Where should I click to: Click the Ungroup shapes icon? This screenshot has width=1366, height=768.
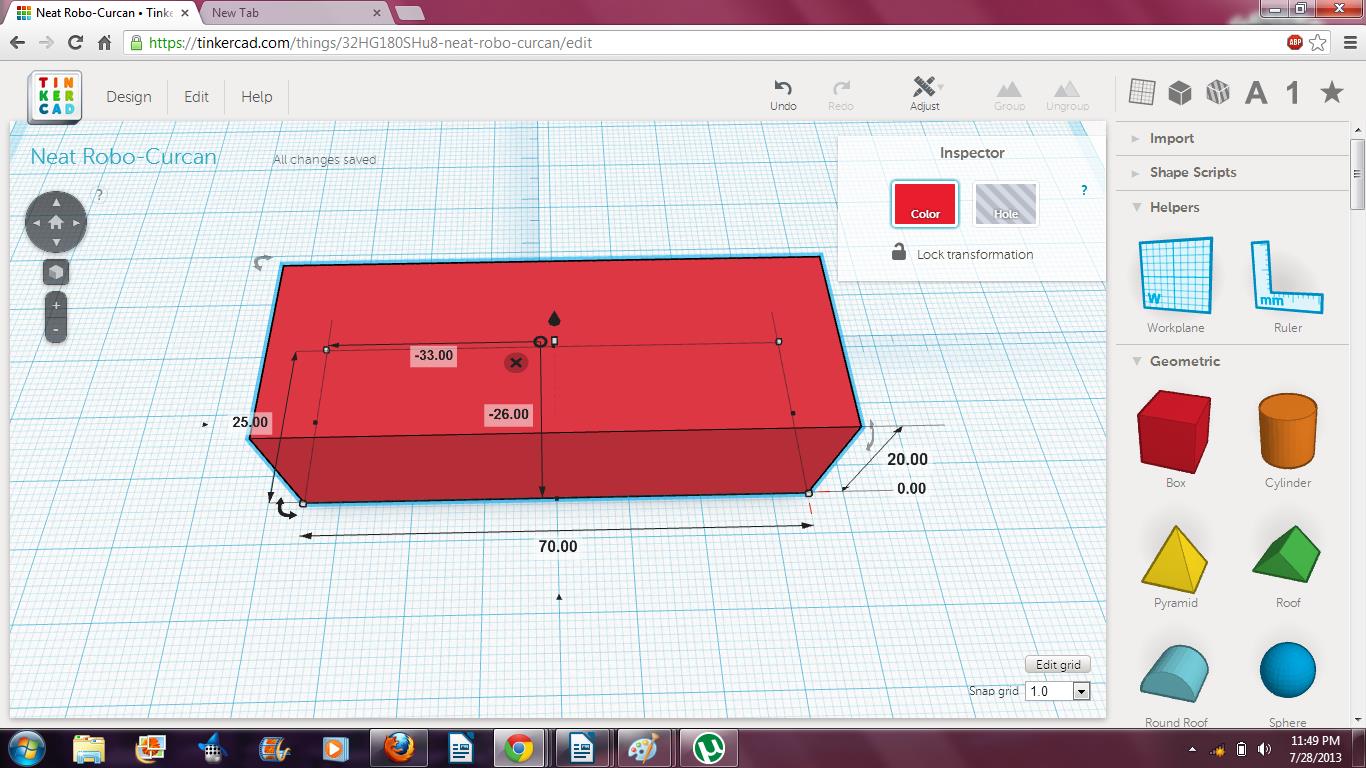coord(1067,95)
